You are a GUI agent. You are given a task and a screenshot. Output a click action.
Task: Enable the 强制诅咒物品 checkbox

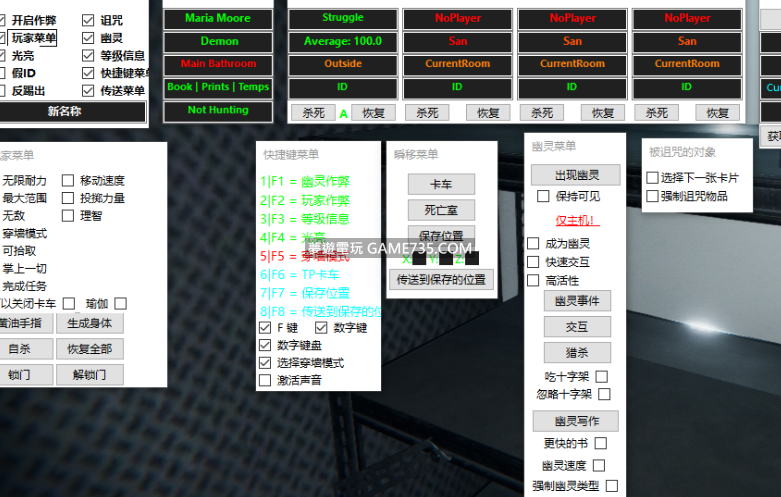652,196
